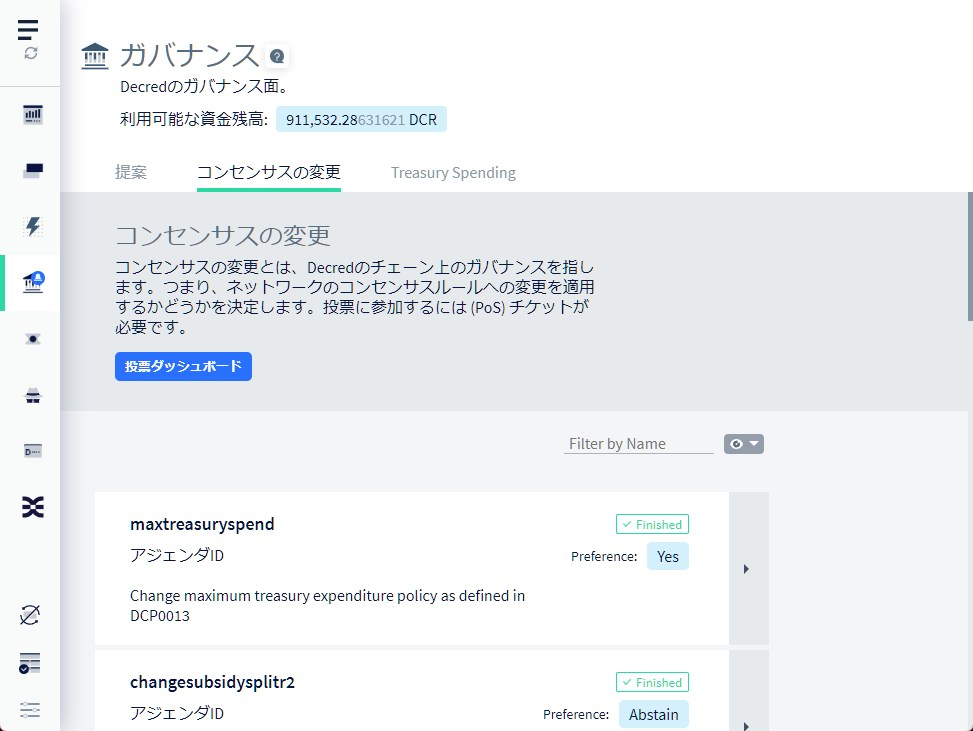
Task: Click the circular refresh arrows below hamburger menu
Action: (31, 53)
